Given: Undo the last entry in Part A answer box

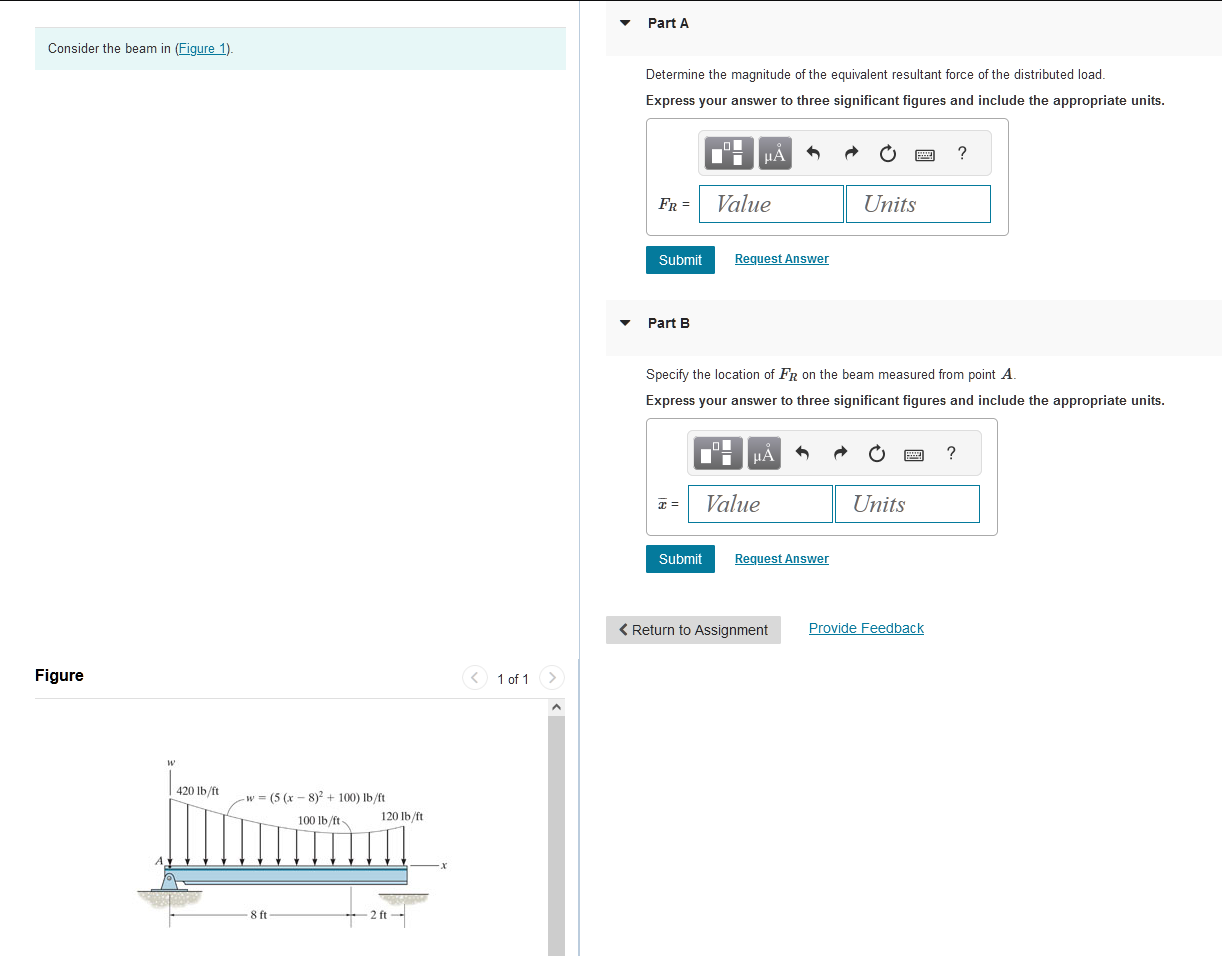Looking at the screenshot, I should pos(813,153).
